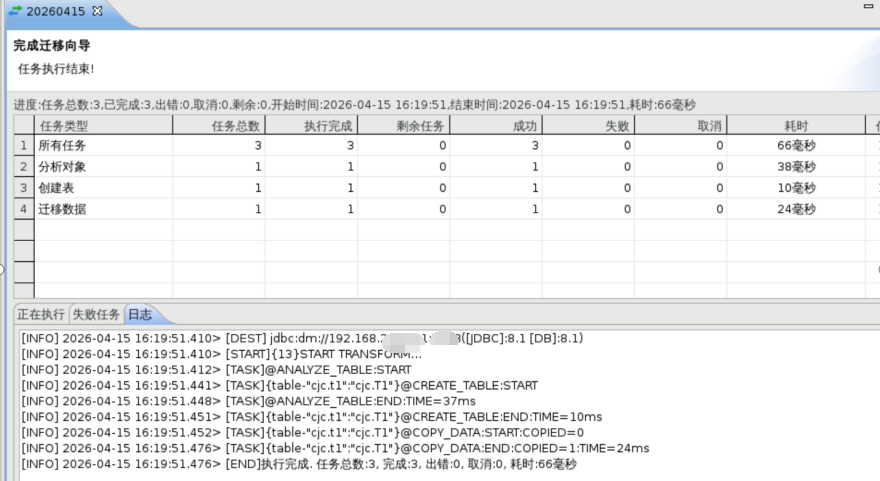Click the 失败 column header
The height and width of the screenshot is (481, 880).
(x=588, y=126)
